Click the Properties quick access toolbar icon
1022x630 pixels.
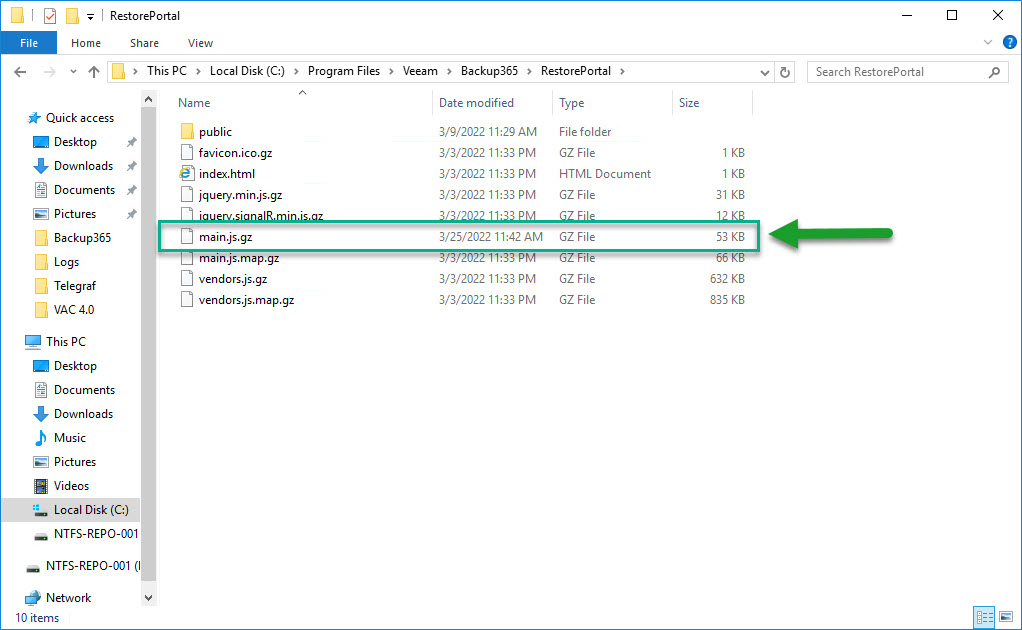(50, 16)
